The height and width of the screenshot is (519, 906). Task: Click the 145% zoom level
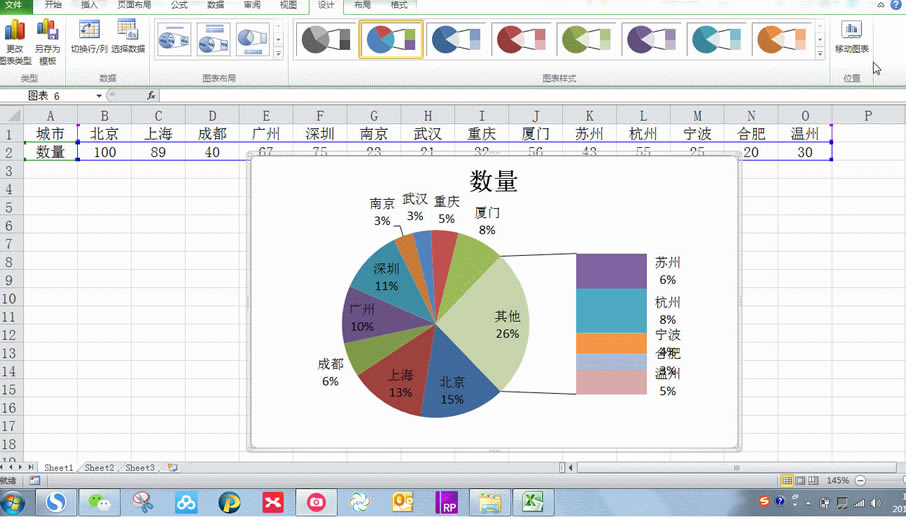click(837, 481)
